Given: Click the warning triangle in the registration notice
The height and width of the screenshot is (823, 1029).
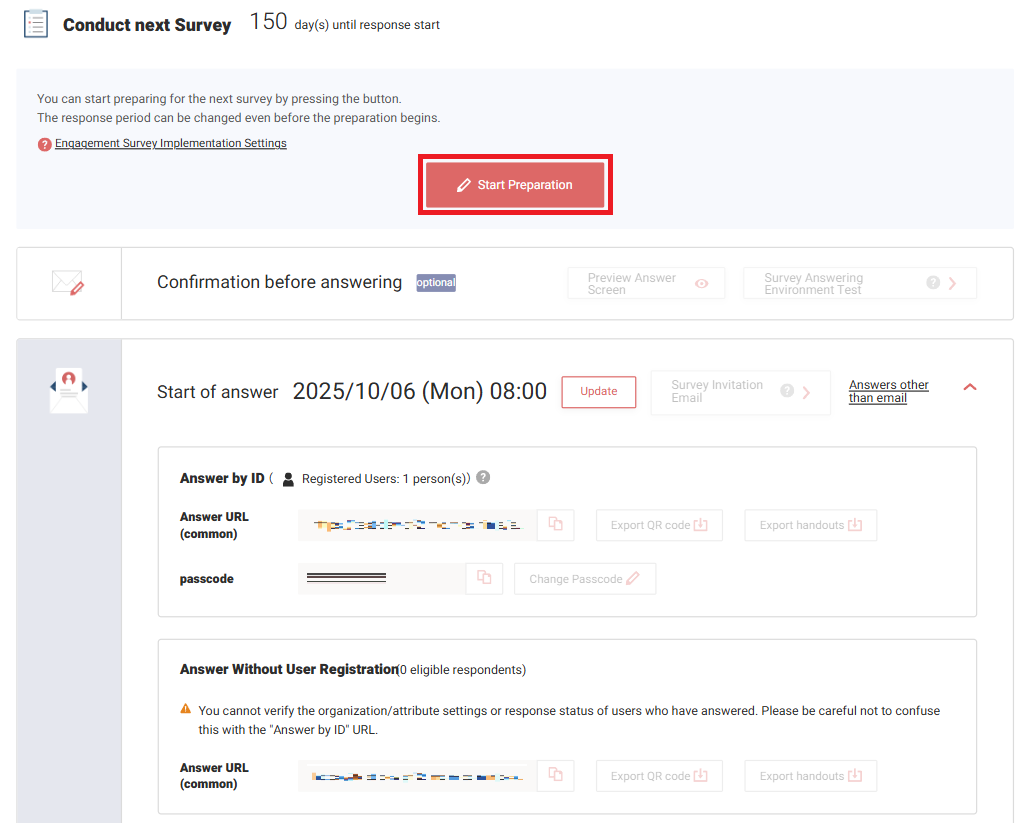Looking at the screenshot, I should click(x=185, y=710).
